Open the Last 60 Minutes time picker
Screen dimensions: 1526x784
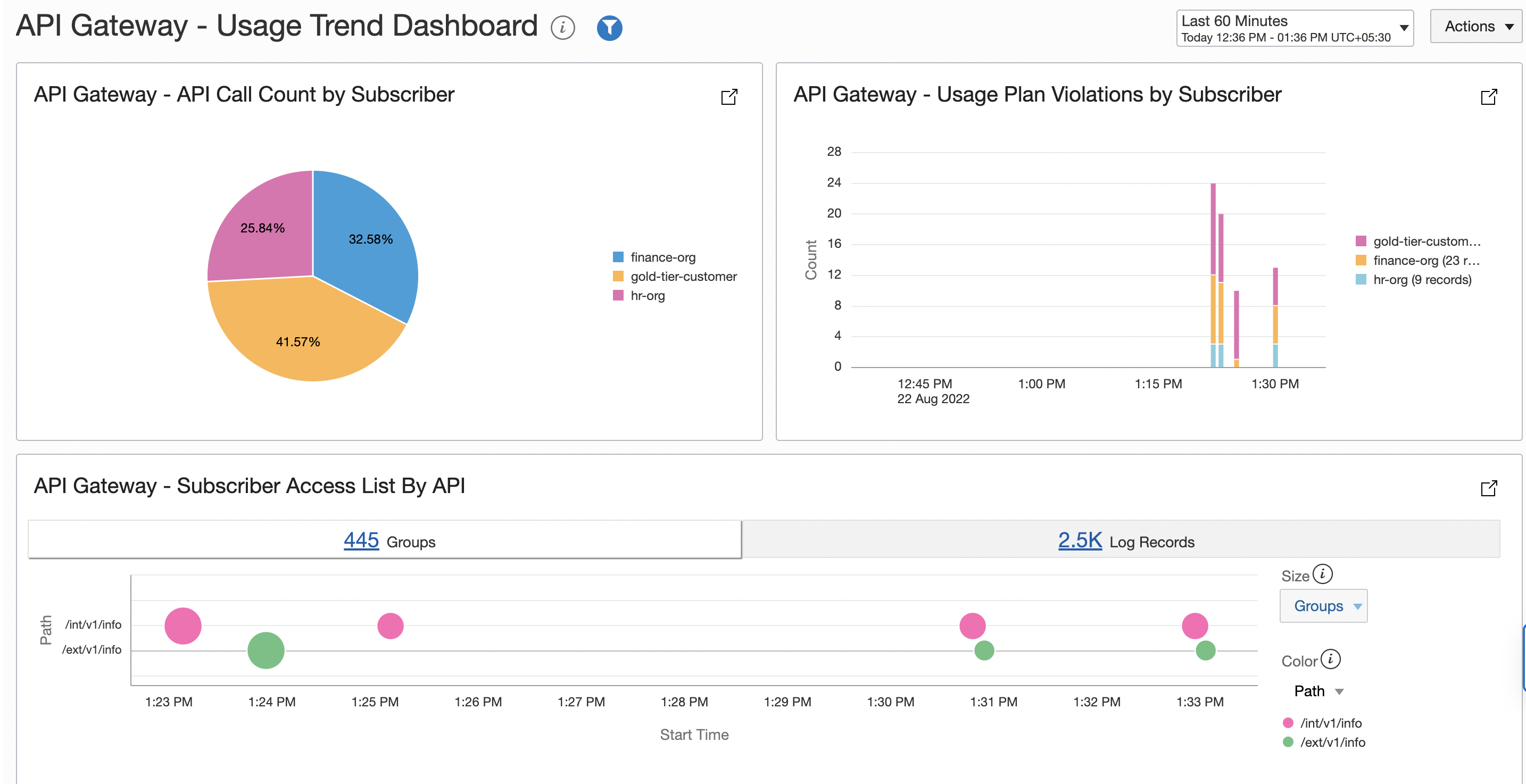click(1295, 27)
